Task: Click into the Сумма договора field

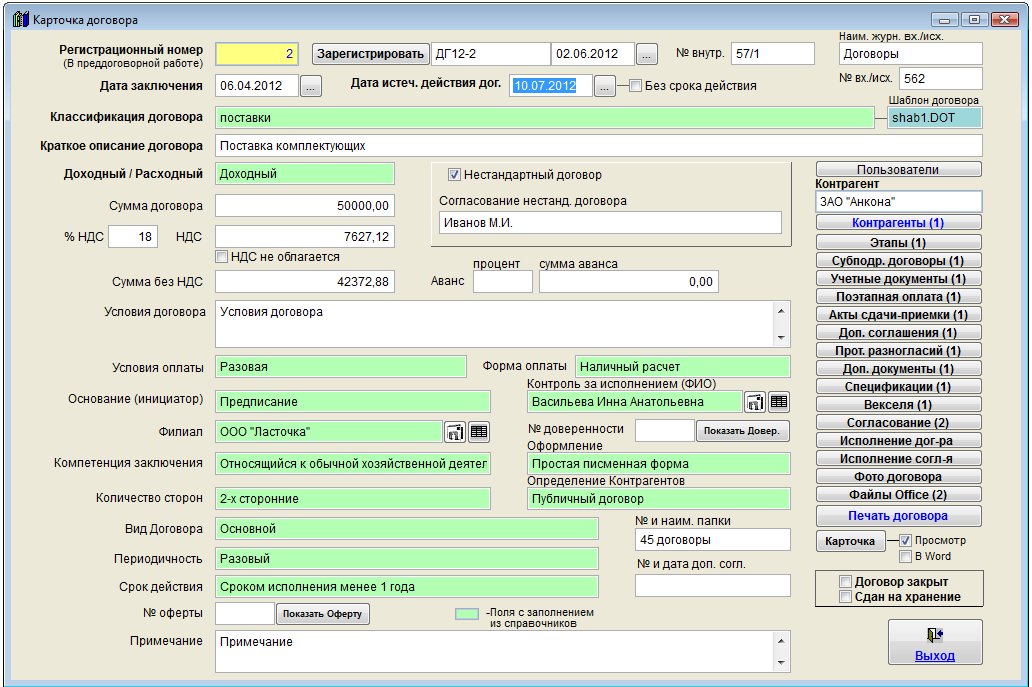Action: coord(305,206)
